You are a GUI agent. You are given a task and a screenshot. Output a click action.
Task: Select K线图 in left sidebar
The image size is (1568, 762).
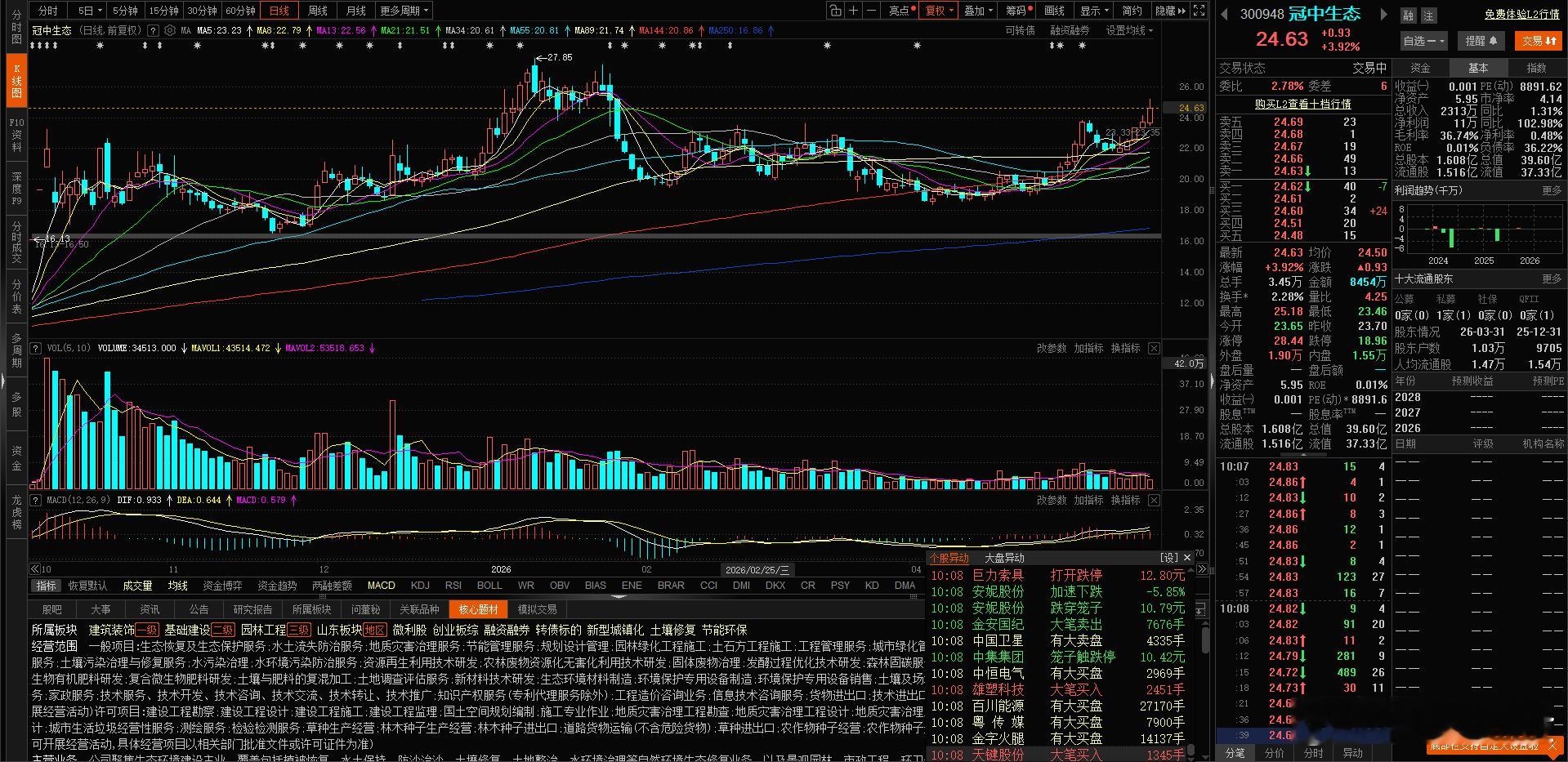(16, 81)
